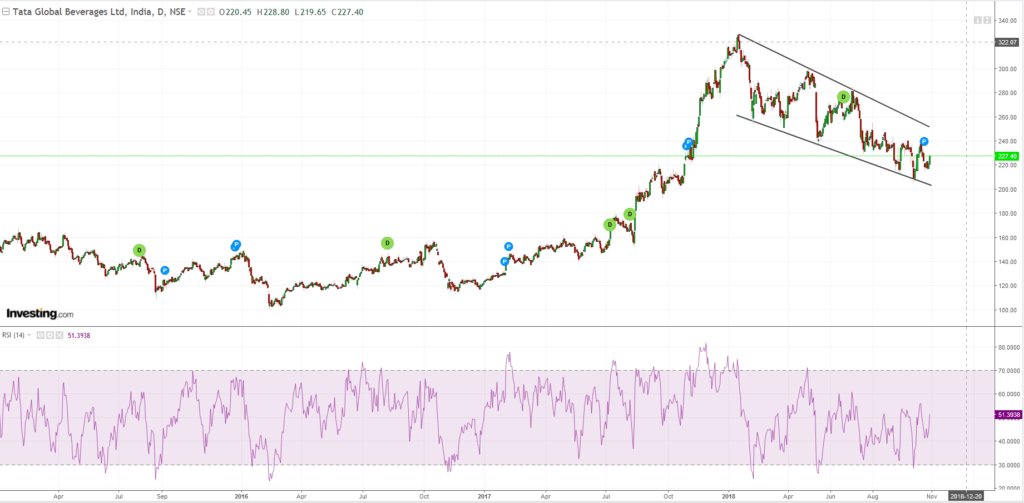Click the 340.00 price axis label
The width and height of the screenshot is (1024, 503).
click(x=1008, y=21)
